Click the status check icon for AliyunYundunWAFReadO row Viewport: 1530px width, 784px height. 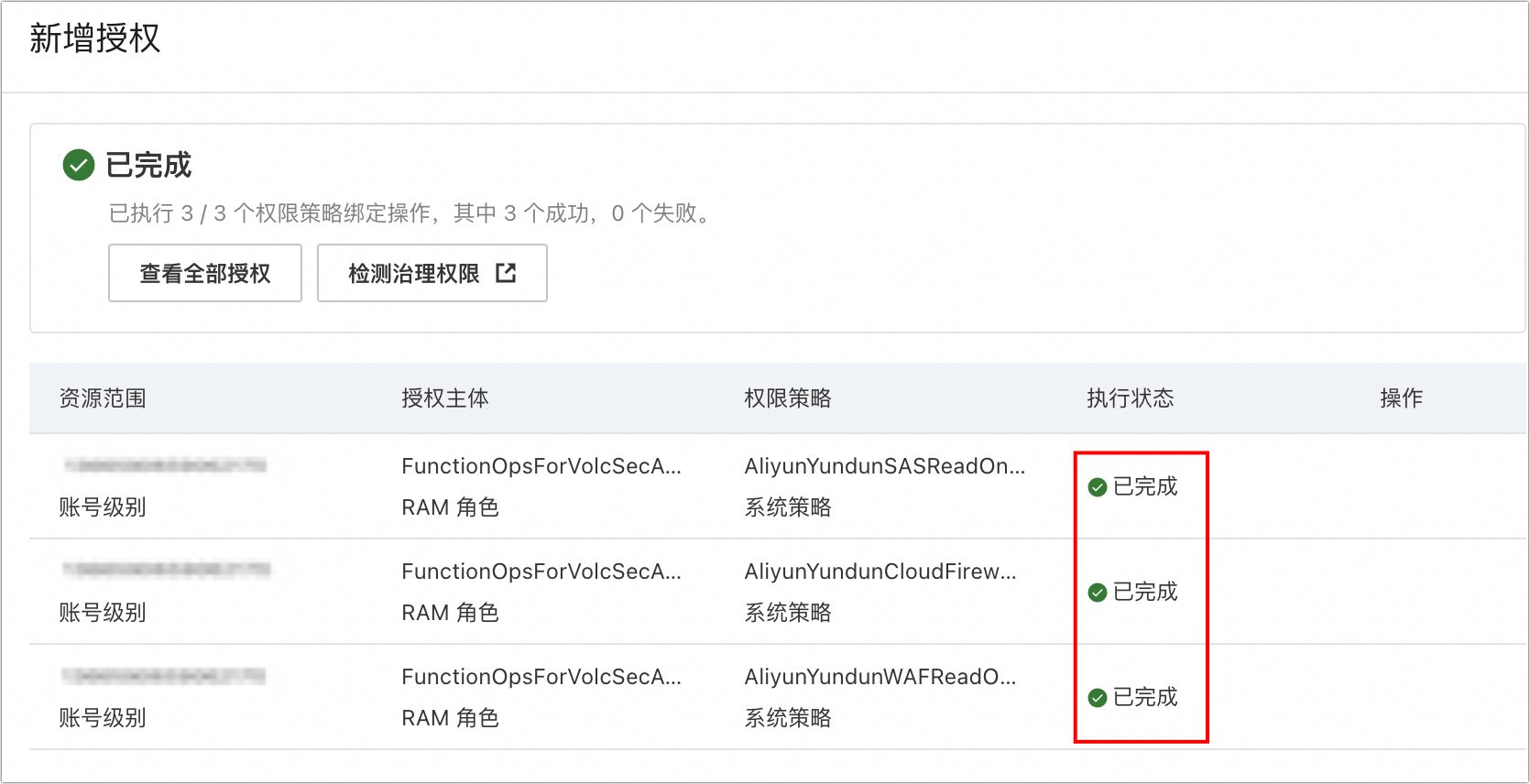pyautogui.click(x=1098, y=698)
